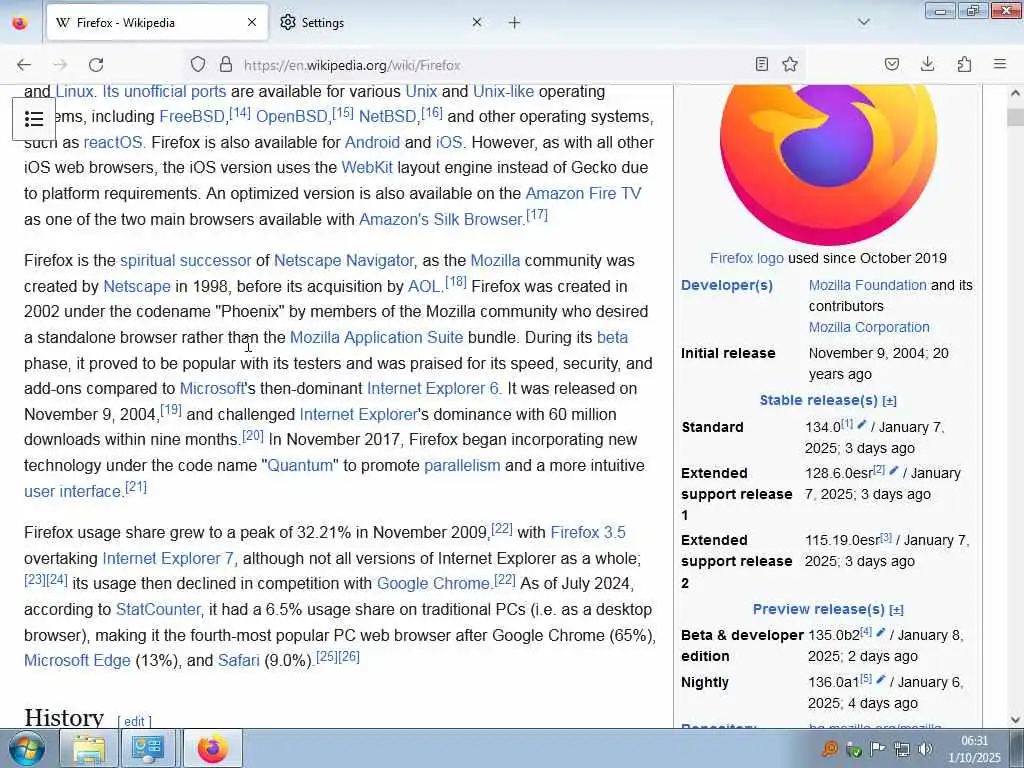Click the Quantum link
The height and width of the screenshot is (768, 1024).
(300, 466)
